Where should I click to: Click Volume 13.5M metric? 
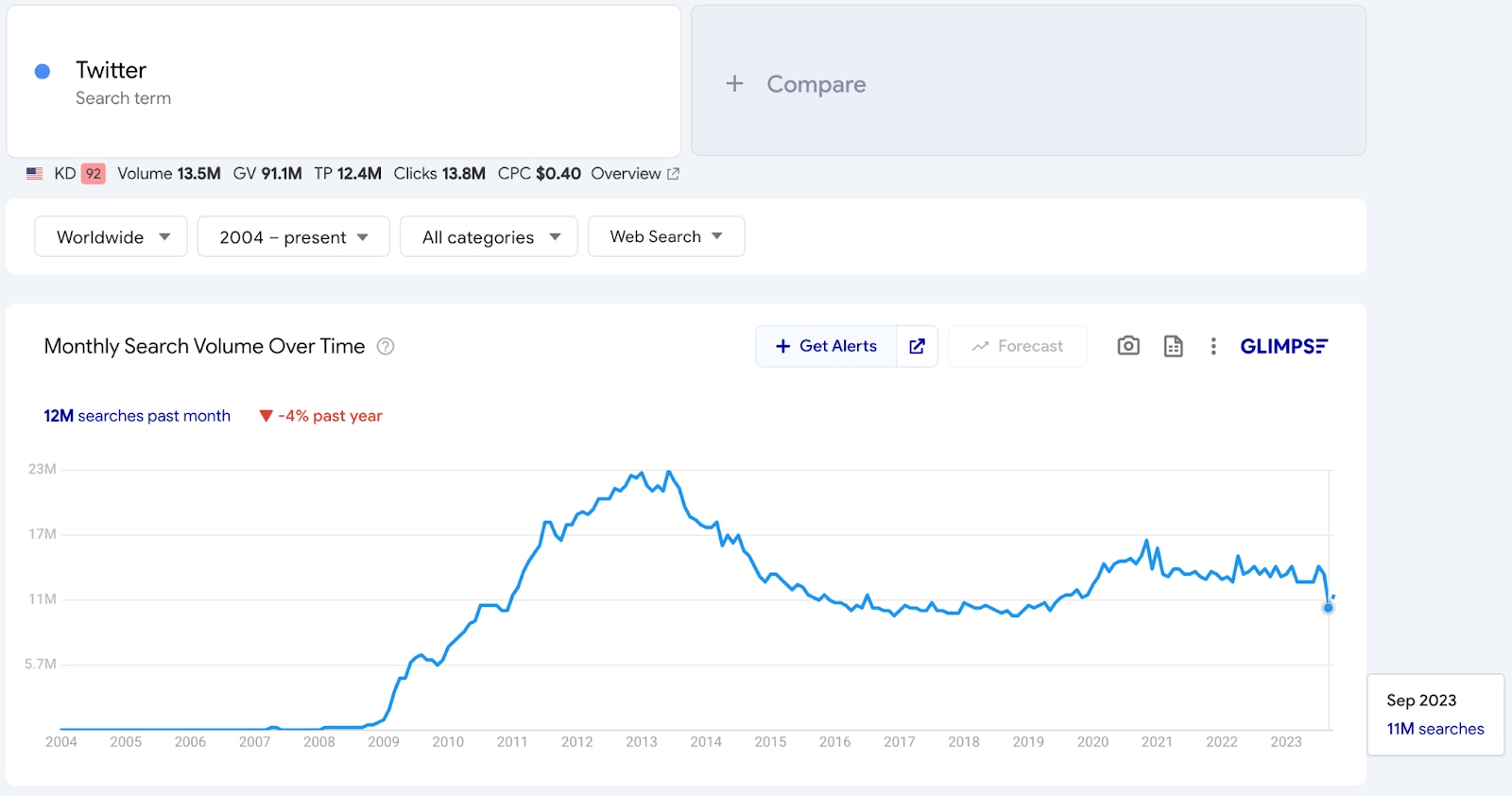coord(169,174)
